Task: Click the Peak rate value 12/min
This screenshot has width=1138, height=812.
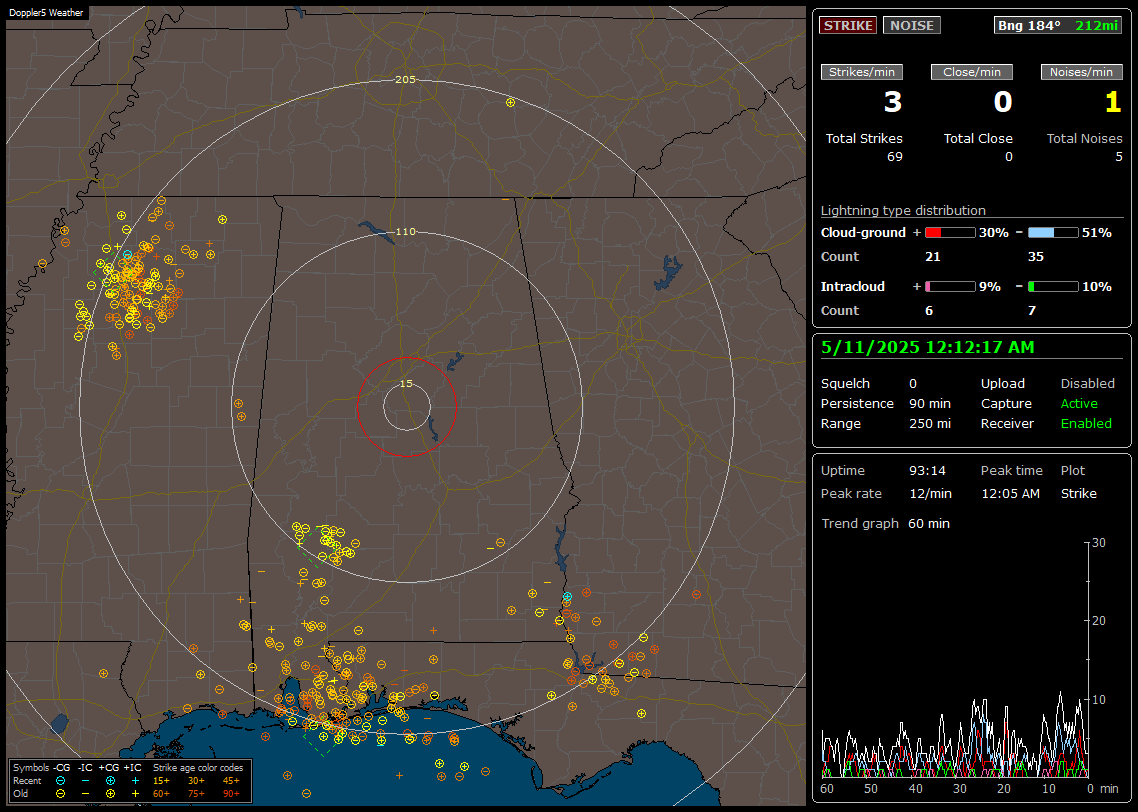Action: point(930,494)
